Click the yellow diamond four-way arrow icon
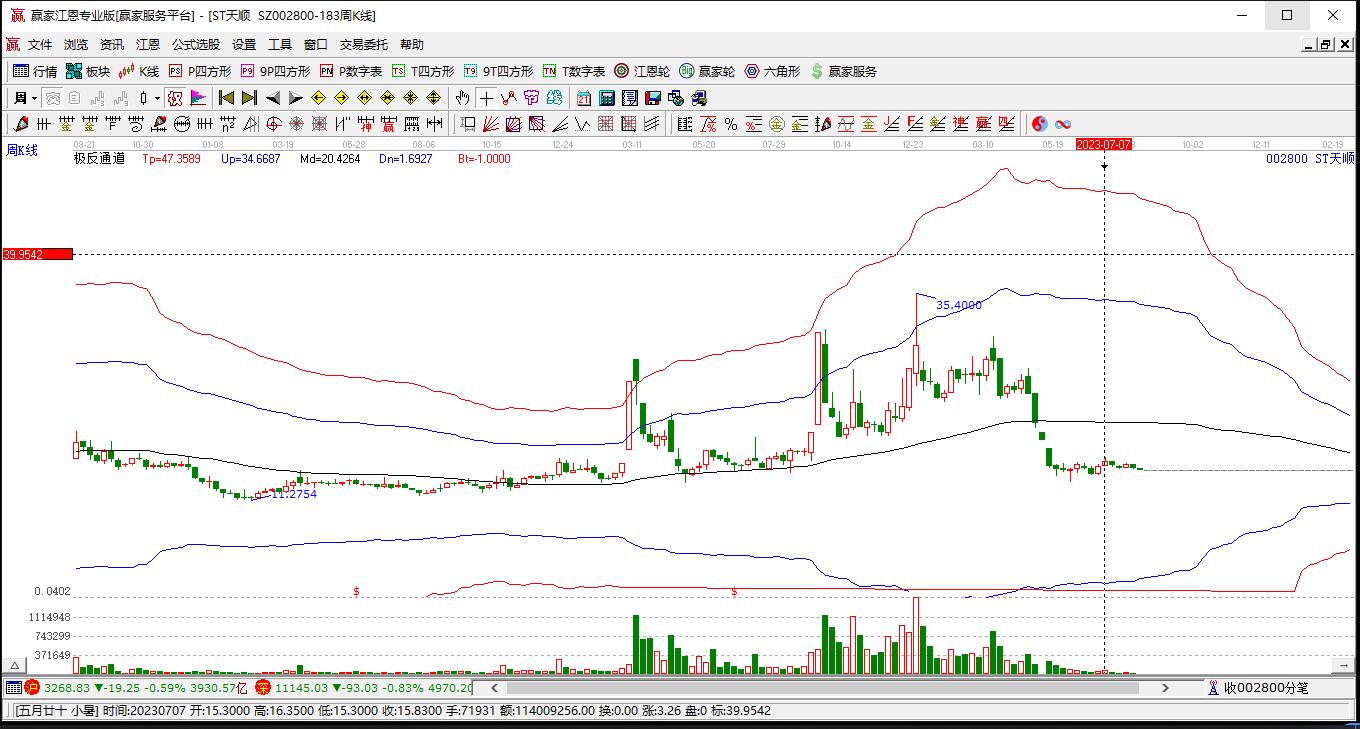Screen dimensions: 1360x729 [x=434, y=98]
